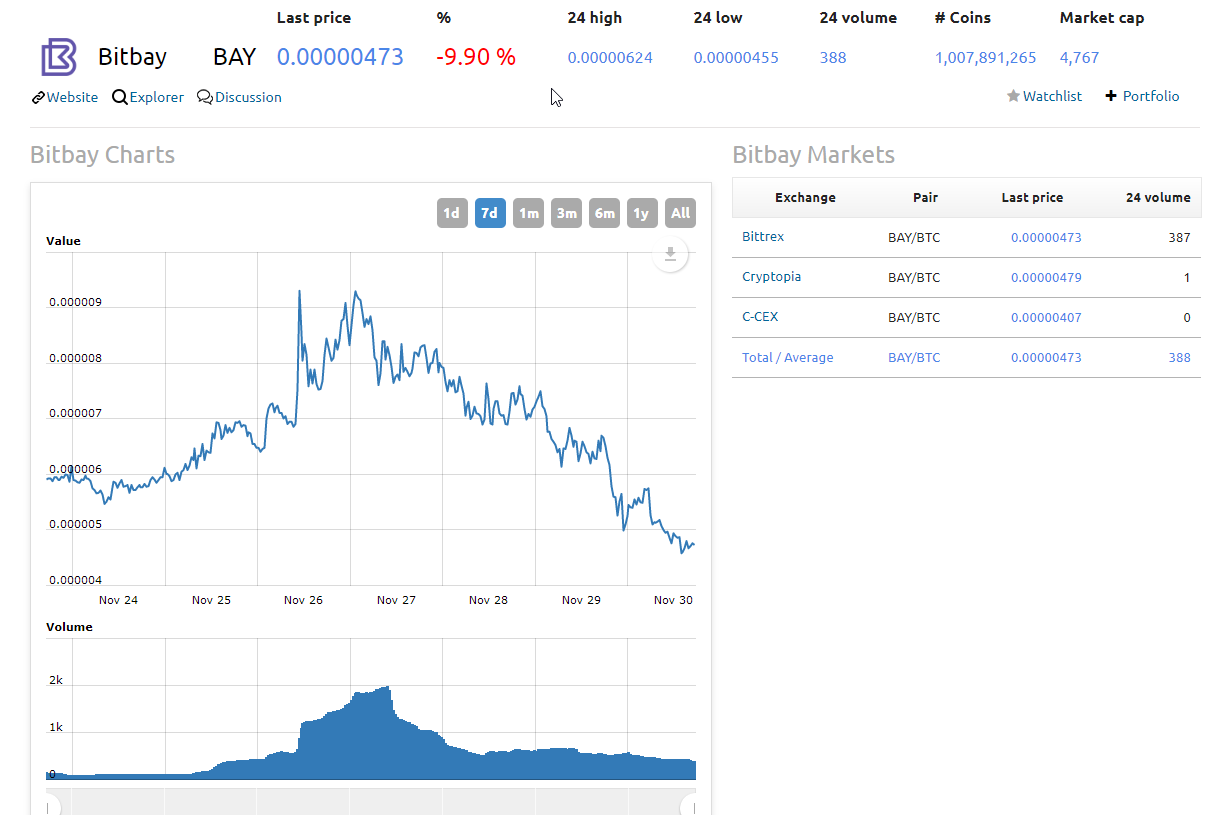Open the C-CEX exchange link
The width and height of the screenshot is (1211, 815).
tap(760, 317)
